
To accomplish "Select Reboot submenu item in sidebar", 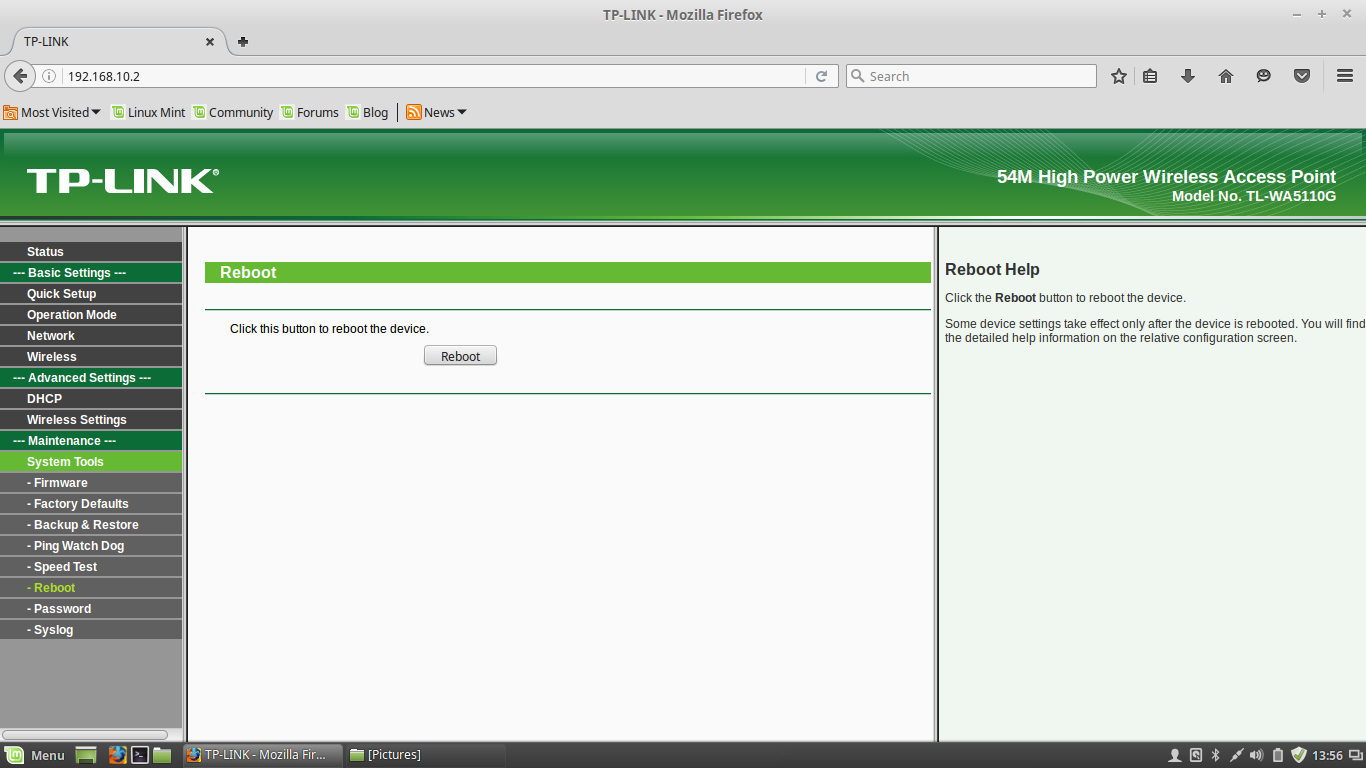I will [91, 588].
